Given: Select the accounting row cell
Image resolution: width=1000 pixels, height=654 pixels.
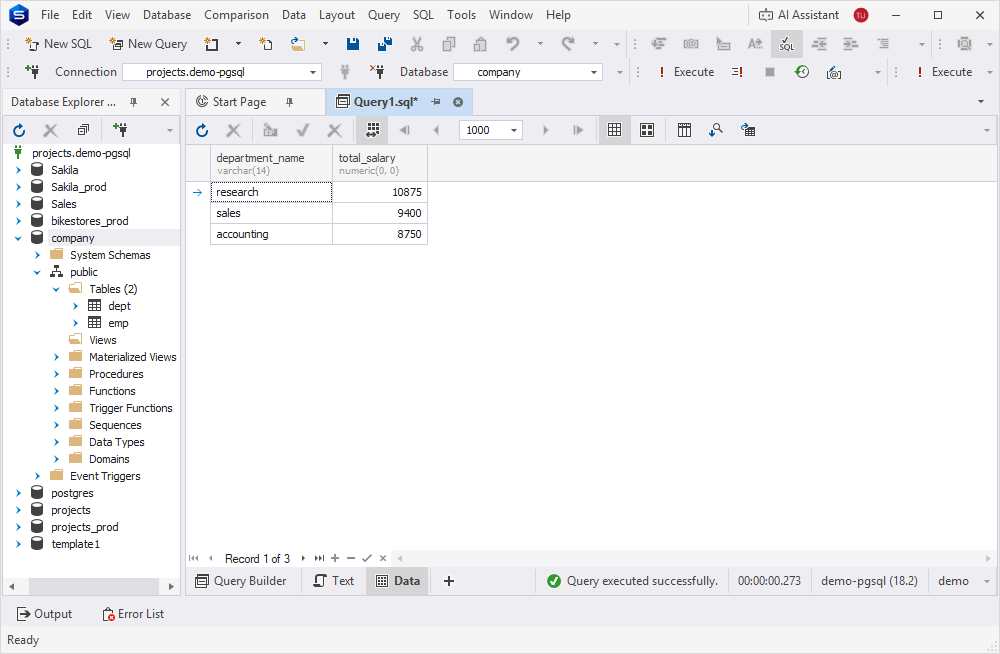Looking at the screenshot, I should (x=271, y=234).
